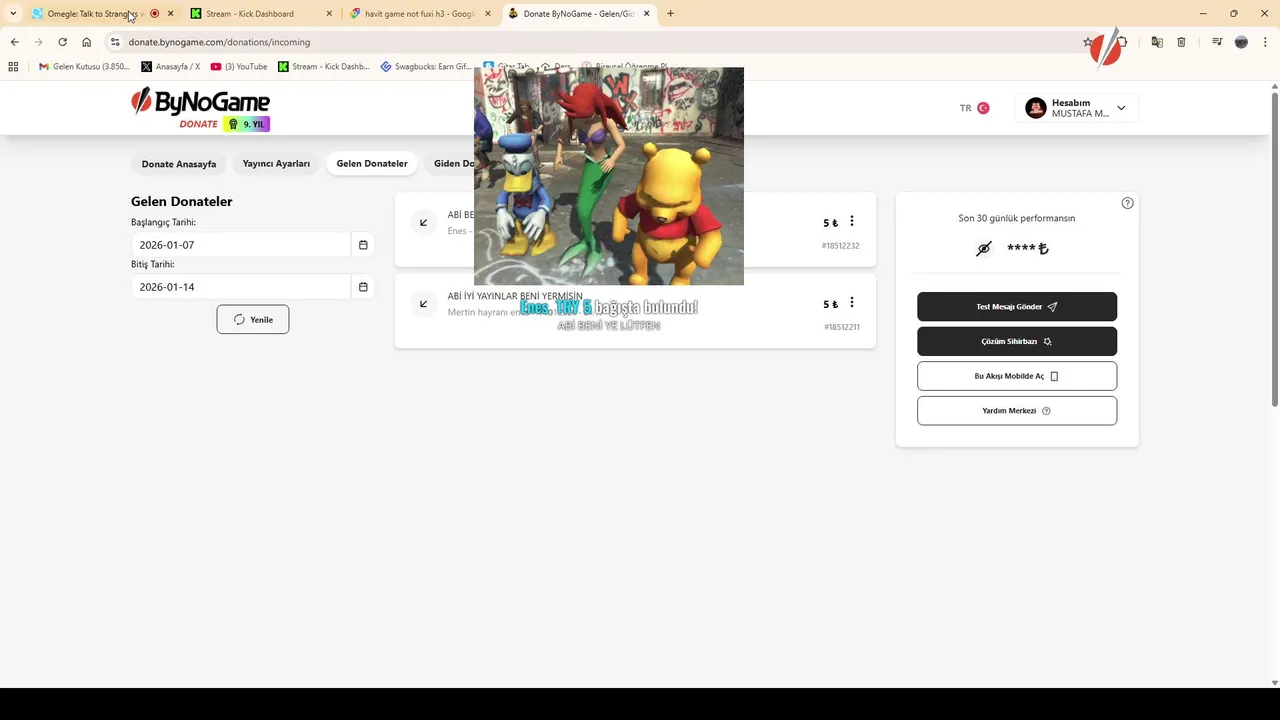Click the Yenile refresh button
The width and height of the screenshot is (1280, 720).
(253, 320)
